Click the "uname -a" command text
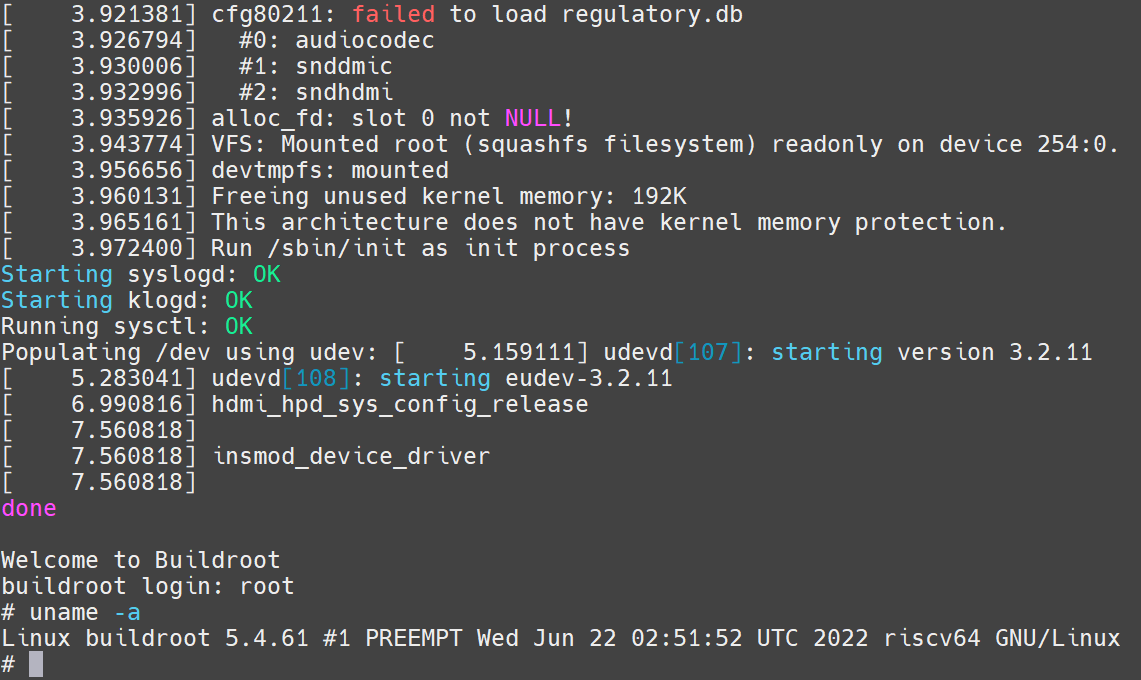The width and height of the screenshot is (1141, 680). (x=85, y=612)
